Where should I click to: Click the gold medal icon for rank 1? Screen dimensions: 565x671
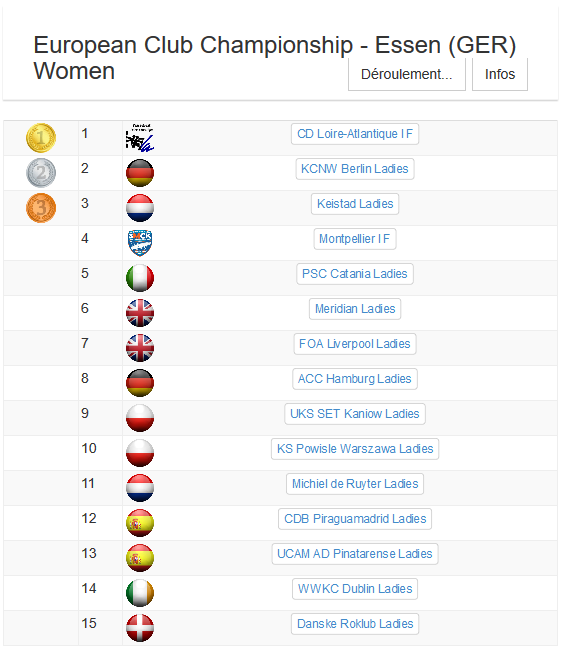[x=41, y=138]
